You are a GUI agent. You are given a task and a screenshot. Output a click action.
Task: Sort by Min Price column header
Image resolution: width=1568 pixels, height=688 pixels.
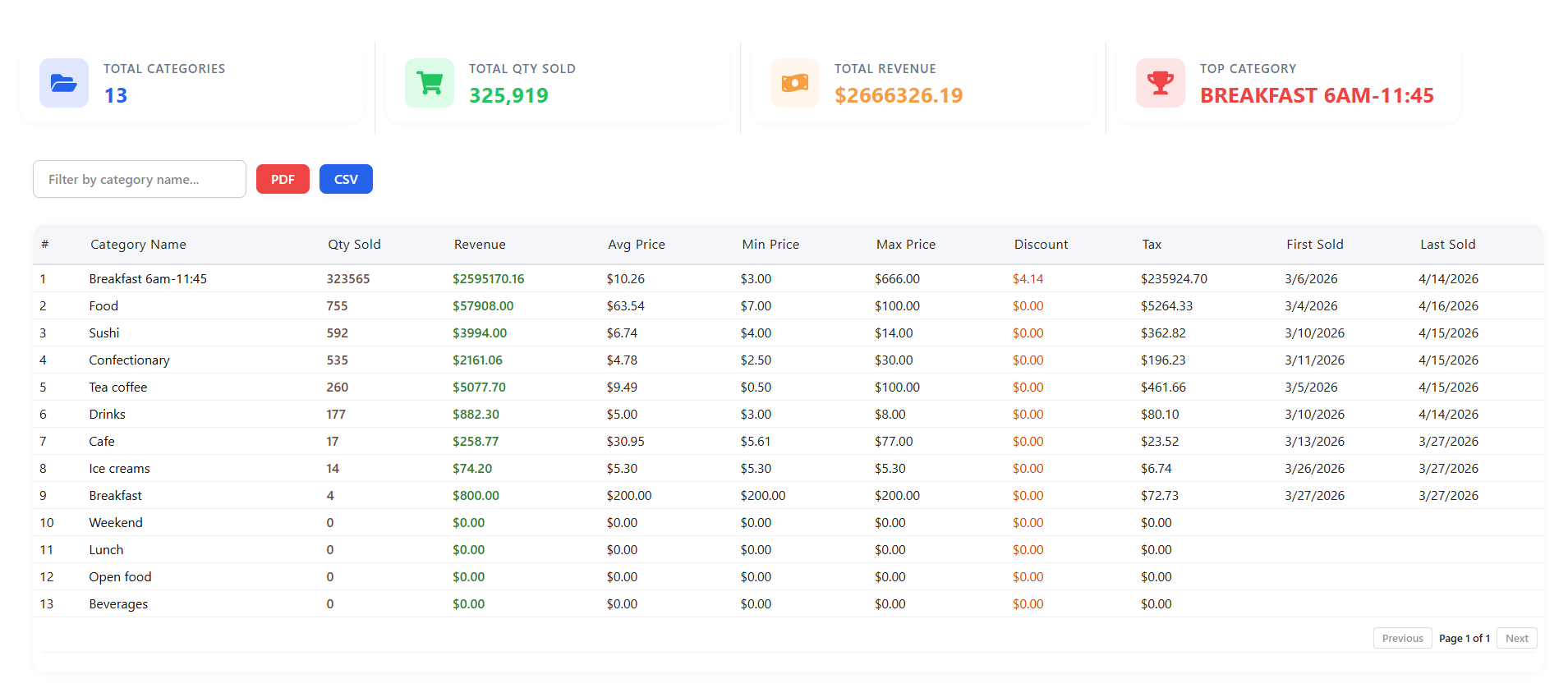(x=770, y=244)
